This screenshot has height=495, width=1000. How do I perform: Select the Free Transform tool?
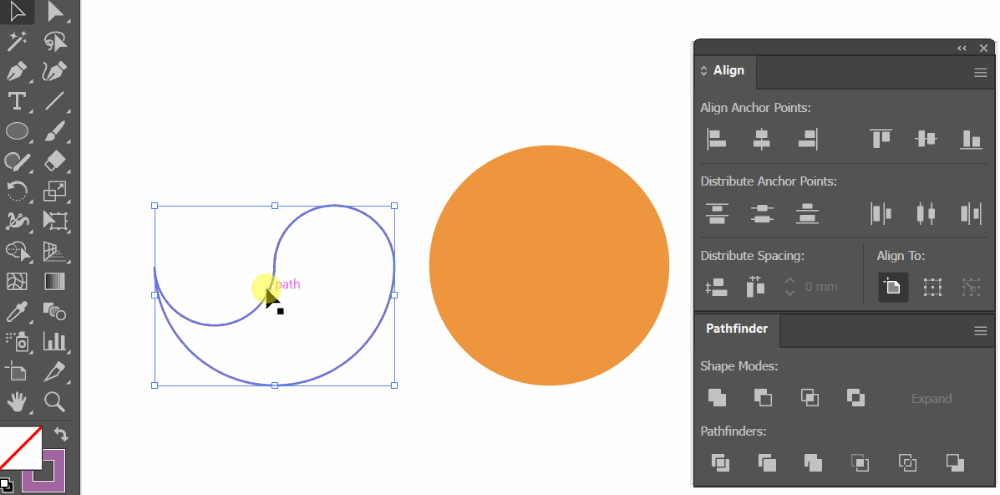point(55,221)
